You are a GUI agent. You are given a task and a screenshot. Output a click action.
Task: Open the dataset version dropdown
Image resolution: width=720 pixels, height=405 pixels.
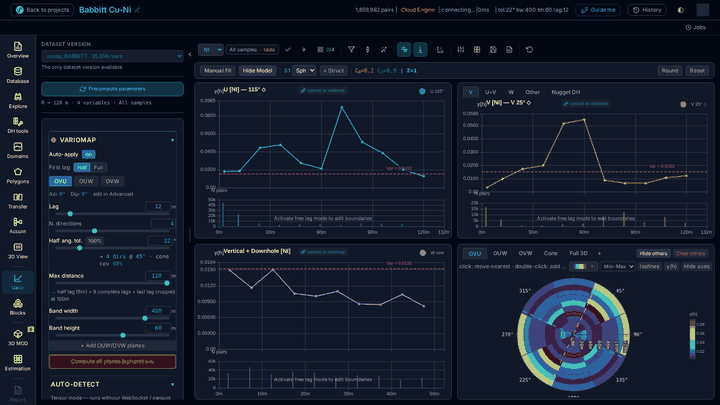tap(112, 56)
